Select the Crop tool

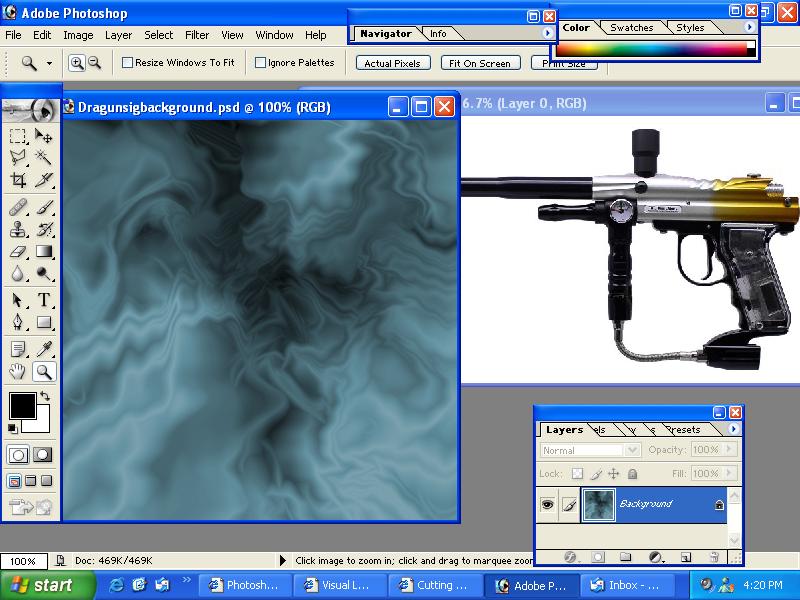[x=18, y=181]
